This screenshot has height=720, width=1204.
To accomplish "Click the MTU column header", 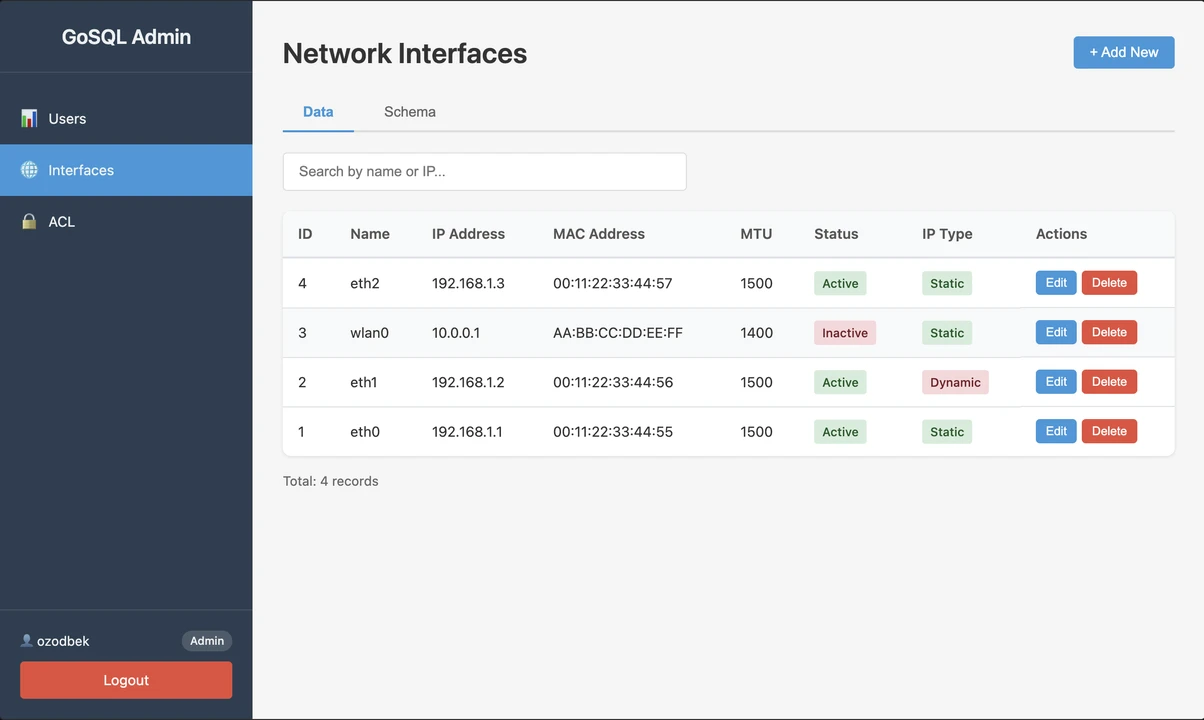I will (756, 234).
